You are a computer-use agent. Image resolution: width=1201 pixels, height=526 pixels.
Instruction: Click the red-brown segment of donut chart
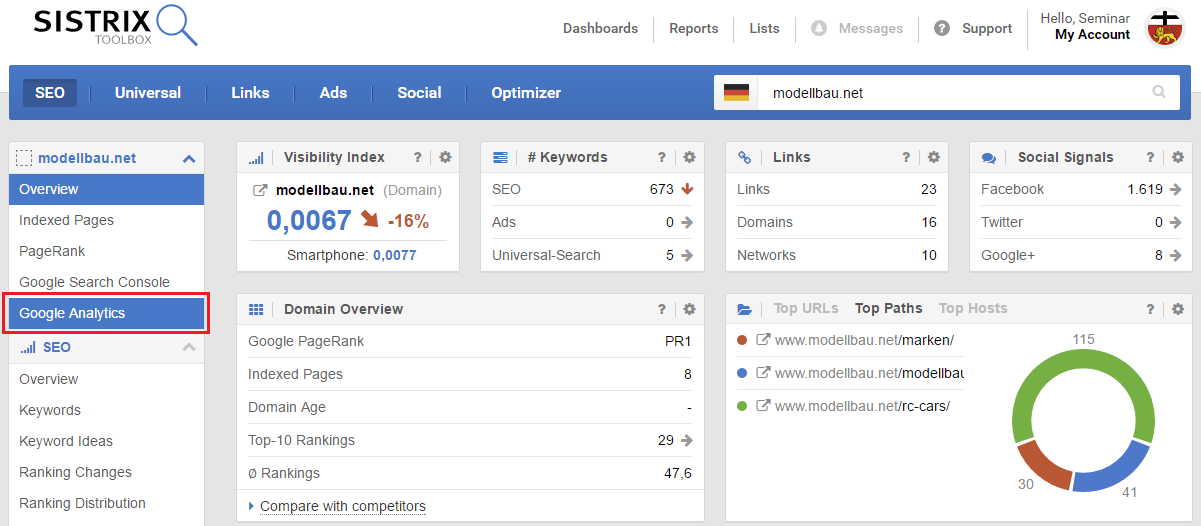(x=1043, y=467)
